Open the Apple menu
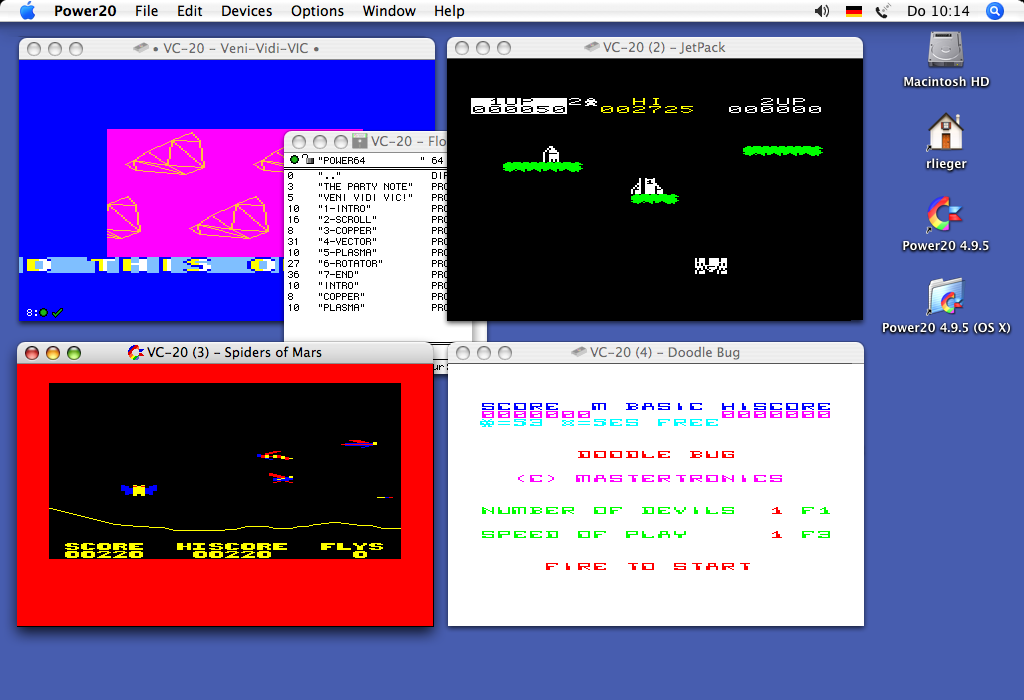Screen dimensions: 1024x700 click(27, 11)
